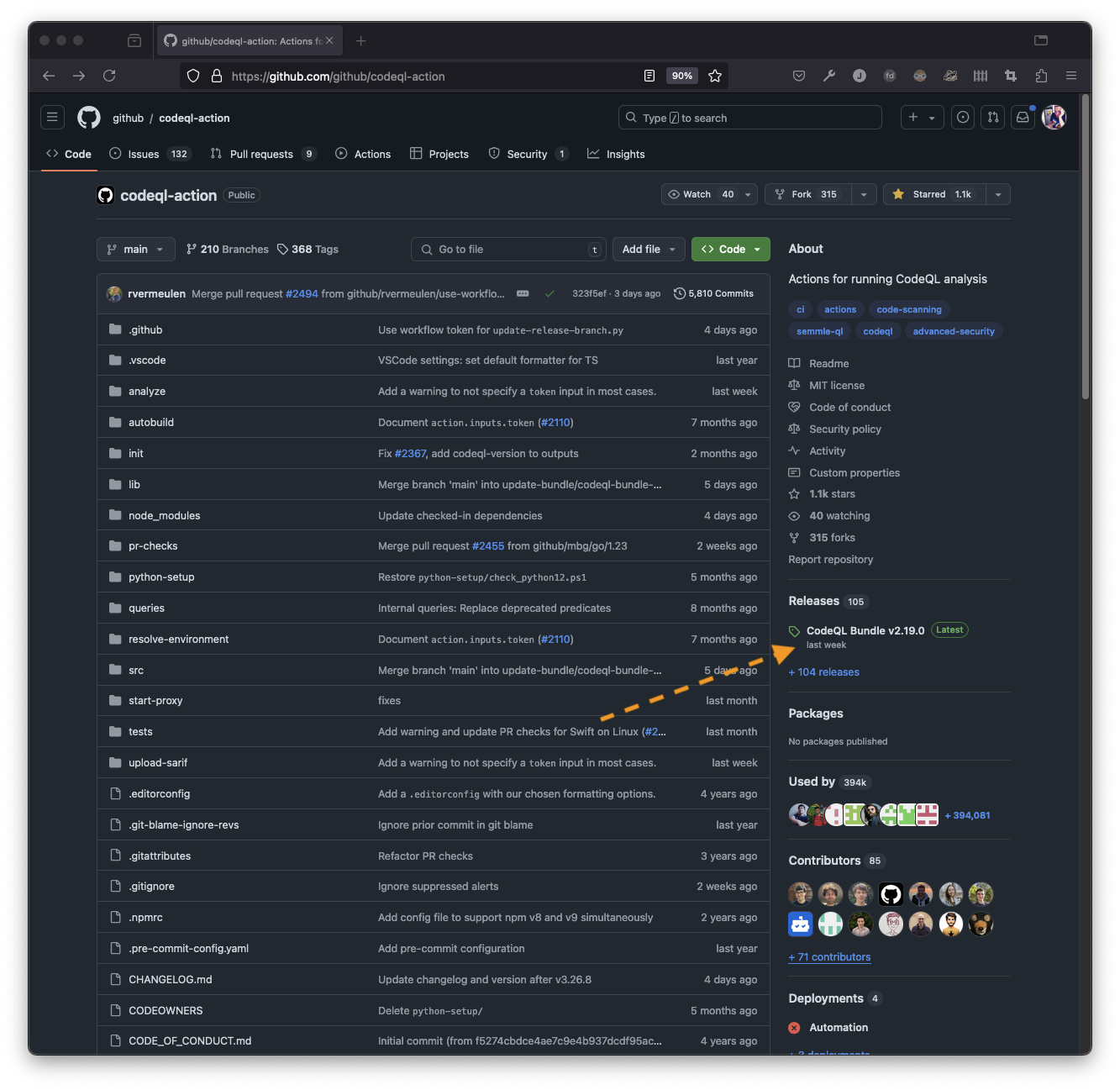Open the CodeQL Bundle v2.19.0 release
This screenshot has height=1090, width=1120.
(x=865, y=630)
